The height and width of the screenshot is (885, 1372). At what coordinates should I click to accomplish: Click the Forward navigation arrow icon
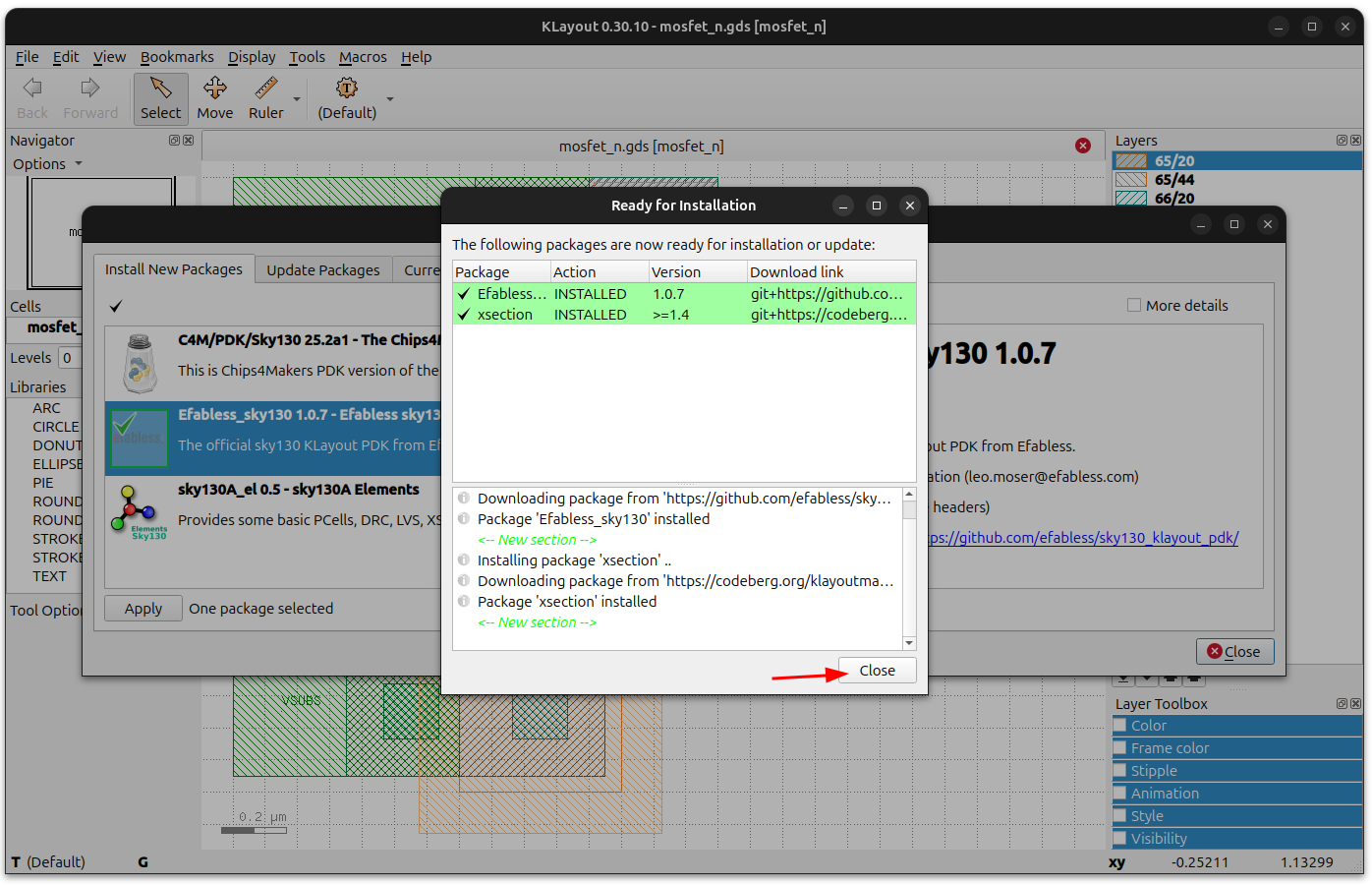coord(90,88)
